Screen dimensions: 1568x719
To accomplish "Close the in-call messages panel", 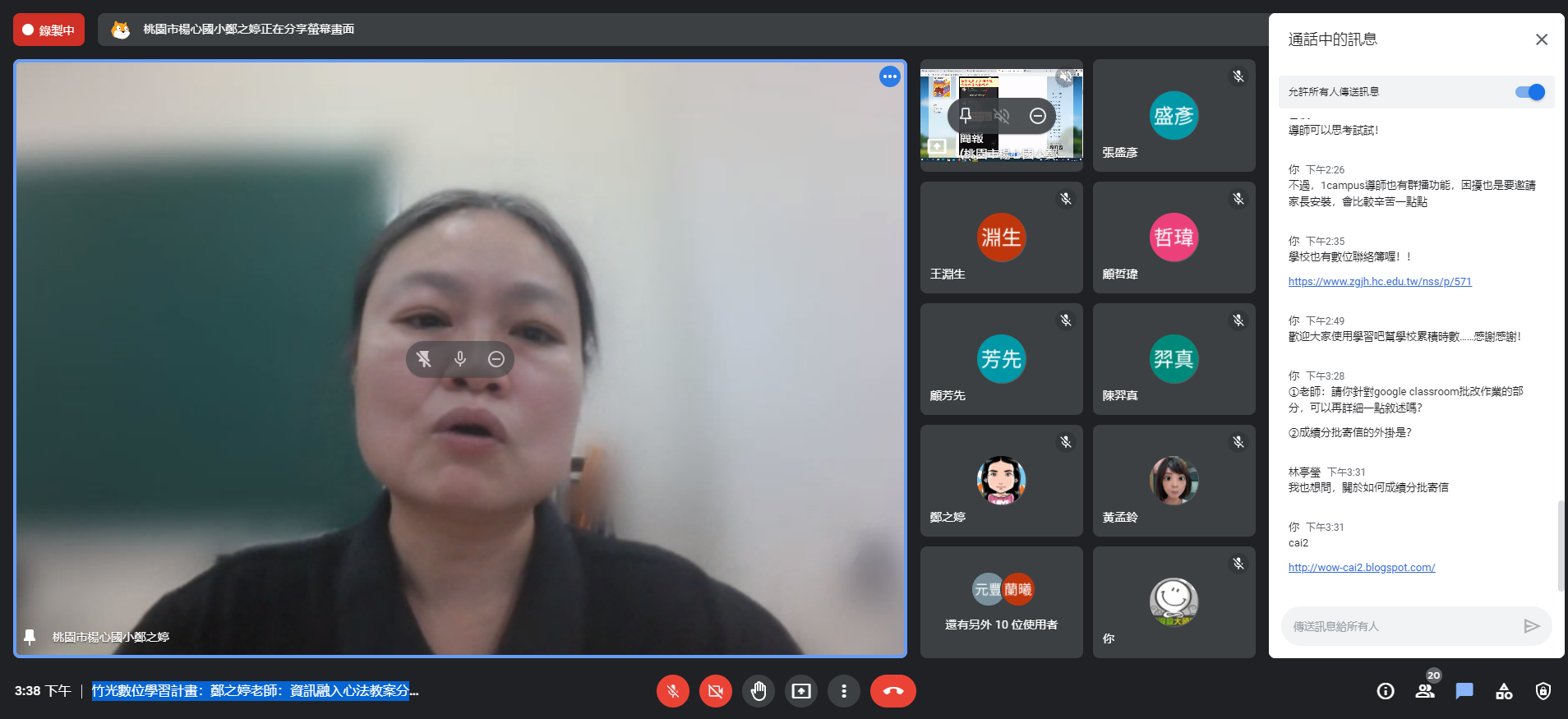I will (x=1541, y=39).
